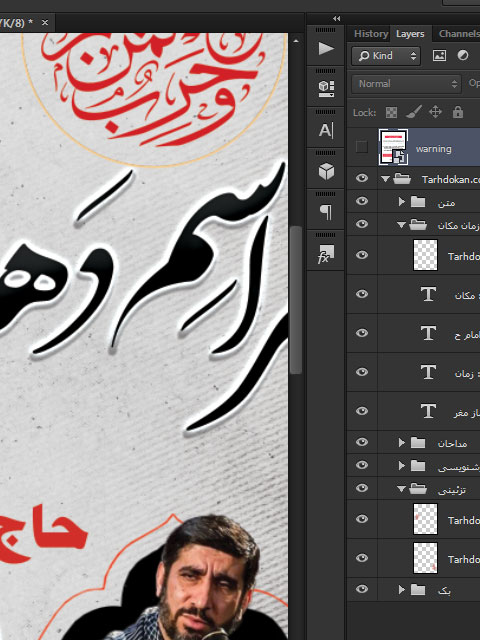Select the warning layer name
Viewport: 480px width, 640px height.
click(x=433, y=149)
